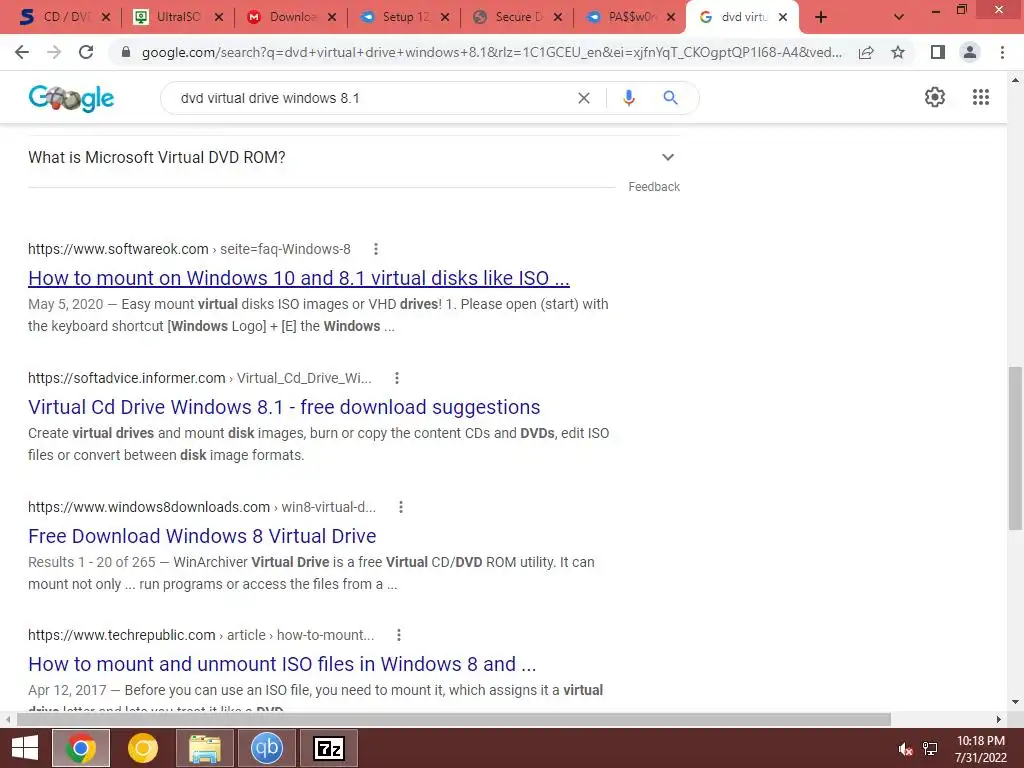Open options for softadvice.informer.com result
Viewport: 1024px width, 768px height.
396,378
